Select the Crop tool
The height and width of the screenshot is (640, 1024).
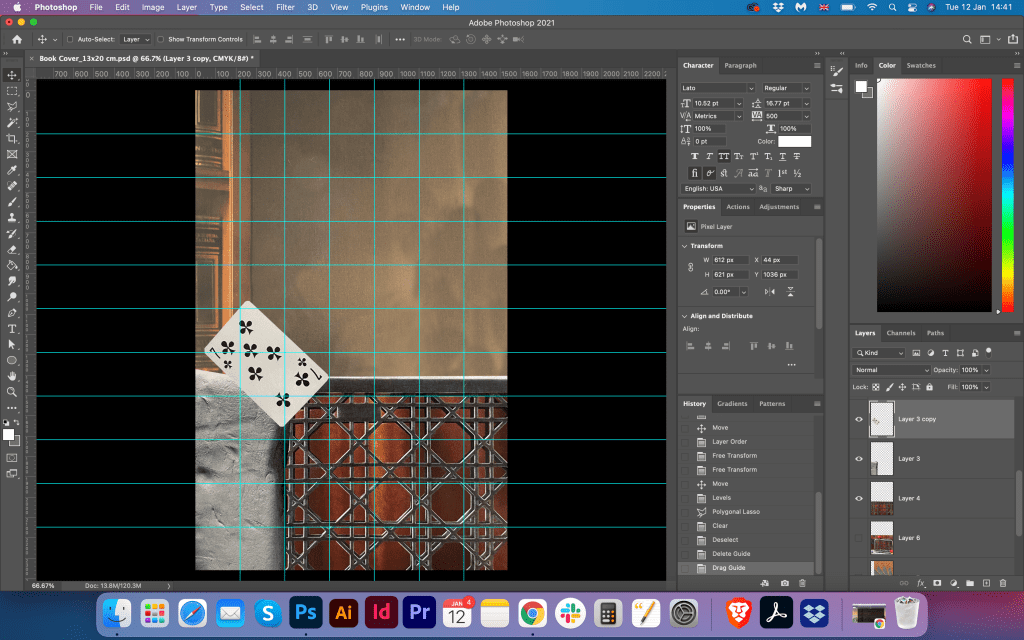[12, 138]
